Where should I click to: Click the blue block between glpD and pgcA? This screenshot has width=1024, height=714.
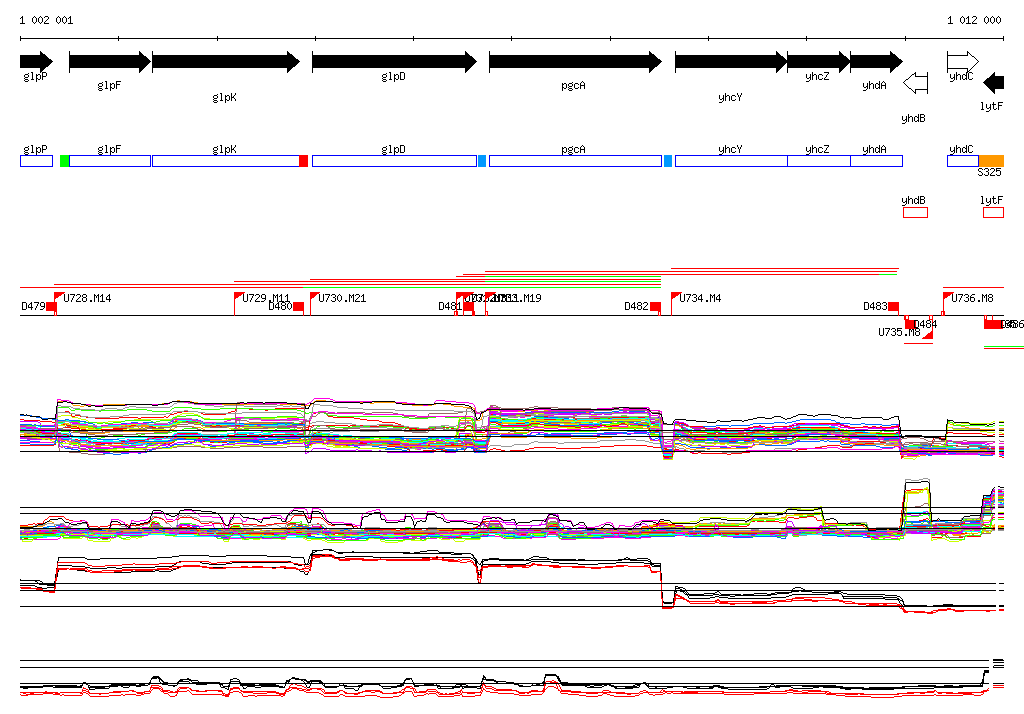coord(482,161)
